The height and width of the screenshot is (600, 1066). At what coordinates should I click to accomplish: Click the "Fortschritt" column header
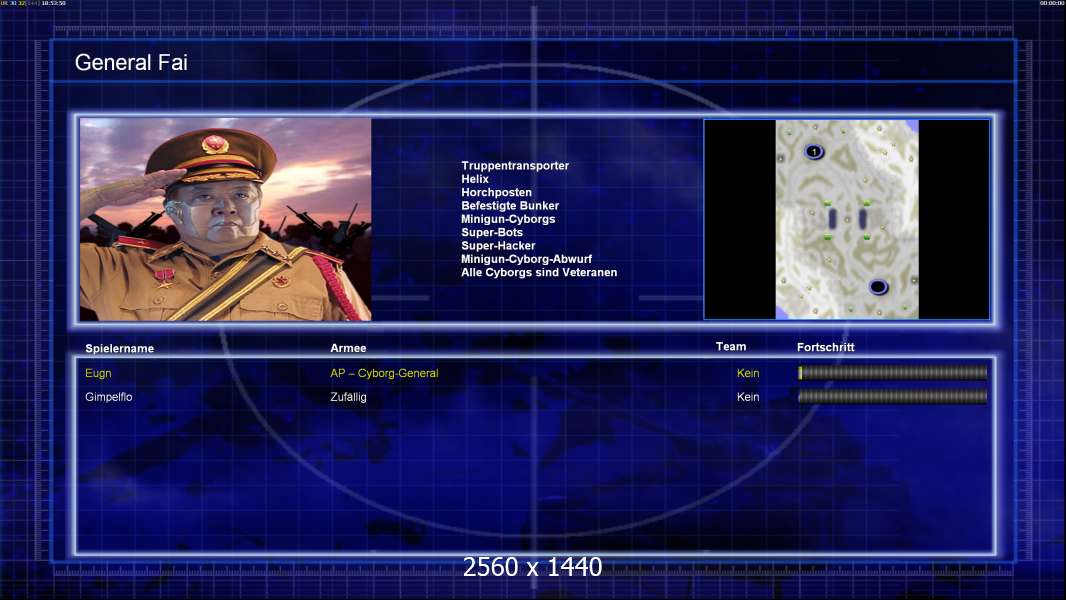click(x=825, y=347)
